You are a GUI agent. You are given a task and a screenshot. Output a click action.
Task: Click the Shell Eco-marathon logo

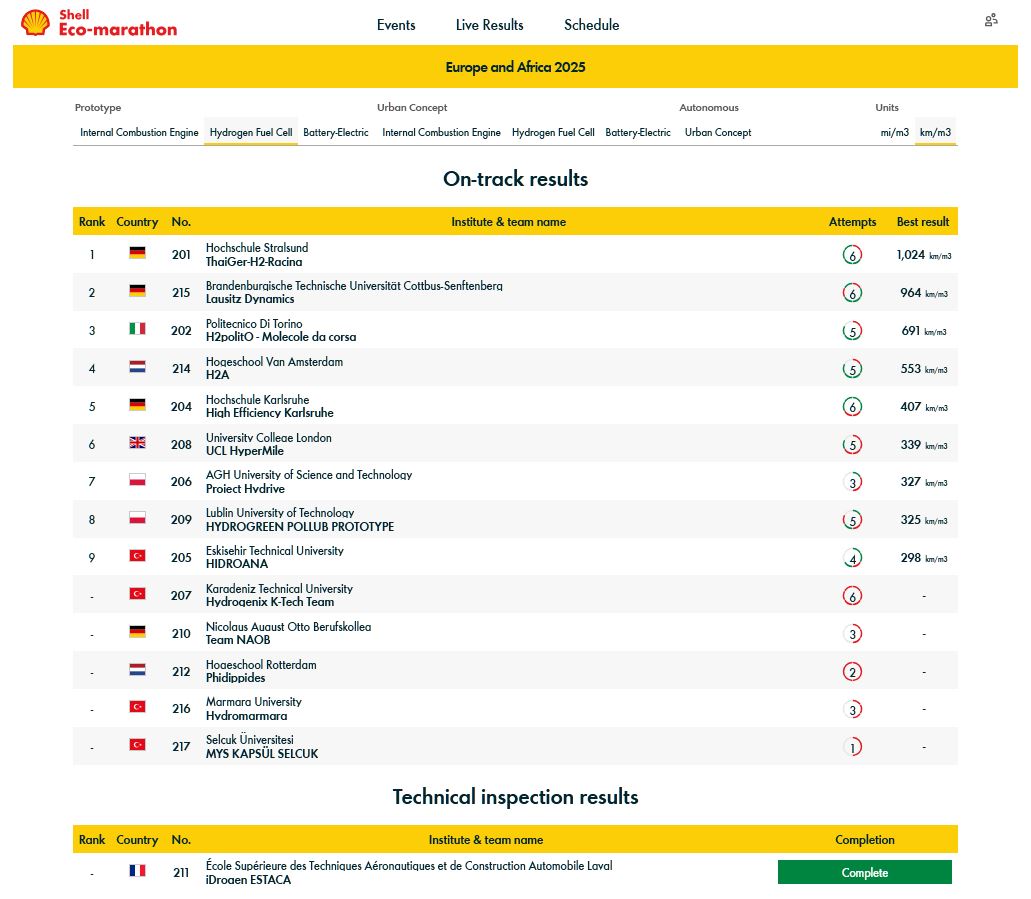(x=99, y=23)
